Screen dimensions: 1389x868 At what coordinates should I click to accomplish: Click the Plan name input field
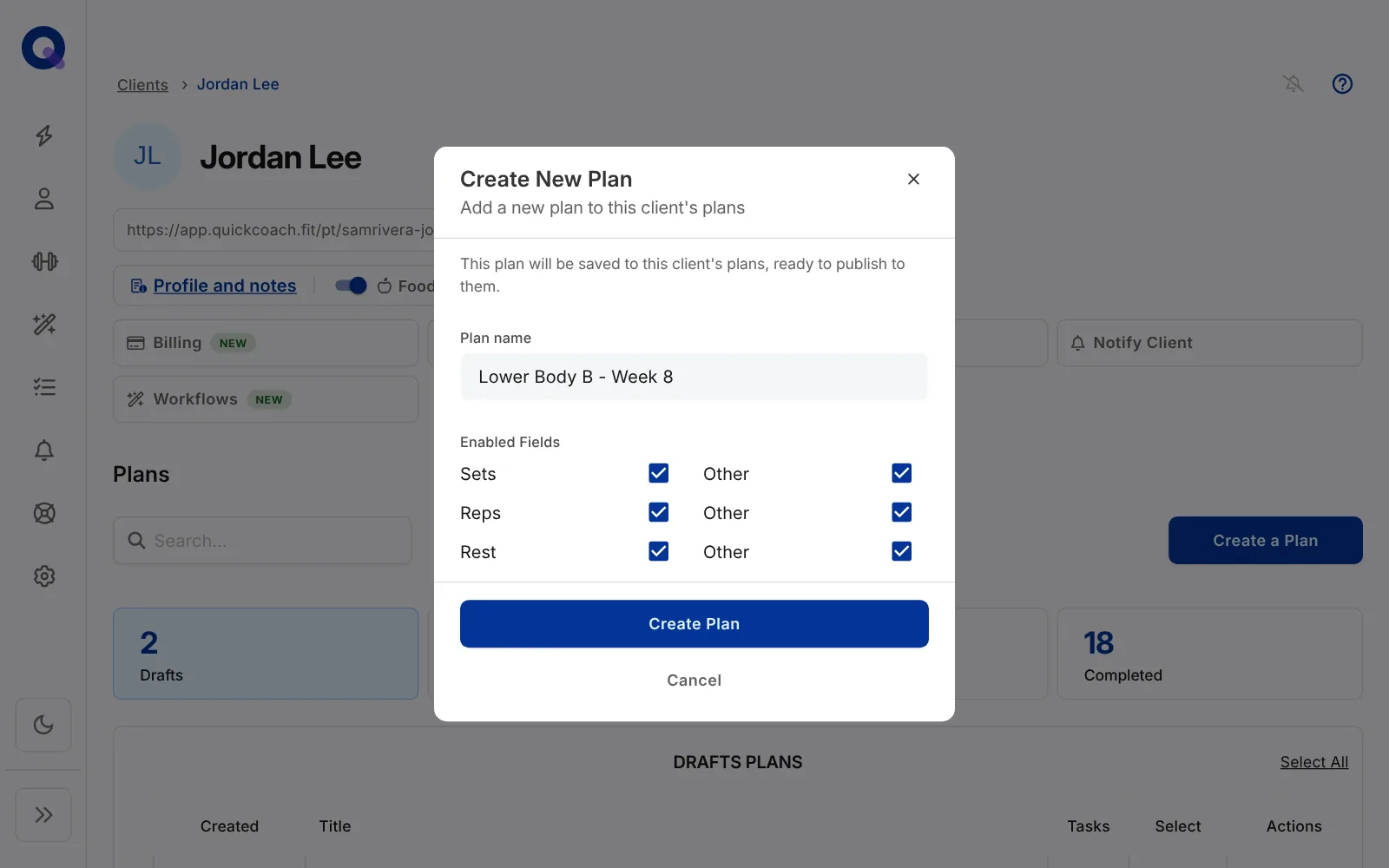(694, 377)
